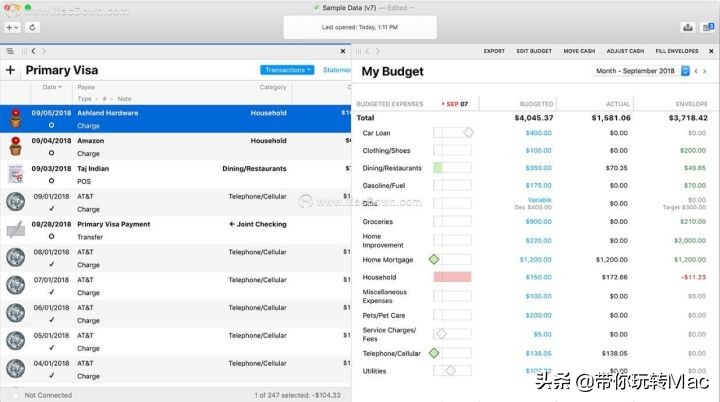Viewport: 720px width, 402px height.
Task: Click the green diamond marker for Home Mortgage
Action: [x=434, y=259]
